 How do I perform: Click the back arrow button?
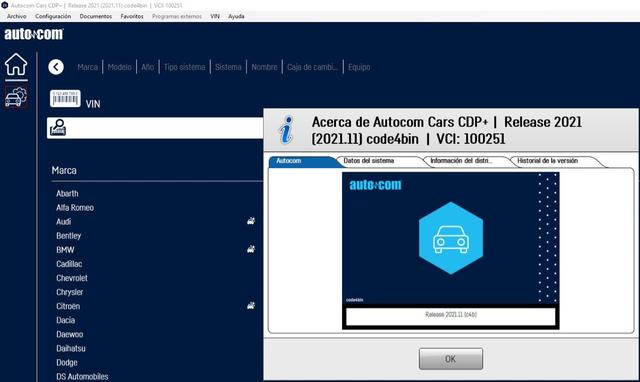coord(56,67)
